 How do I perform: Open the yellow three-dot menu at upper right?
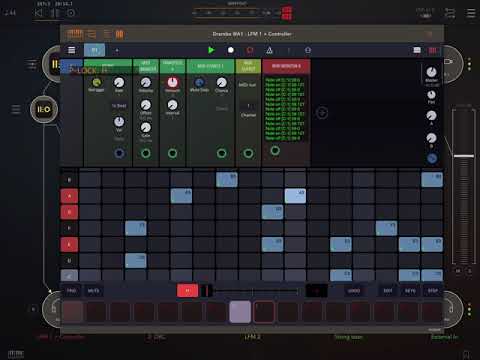click(469, 64)
